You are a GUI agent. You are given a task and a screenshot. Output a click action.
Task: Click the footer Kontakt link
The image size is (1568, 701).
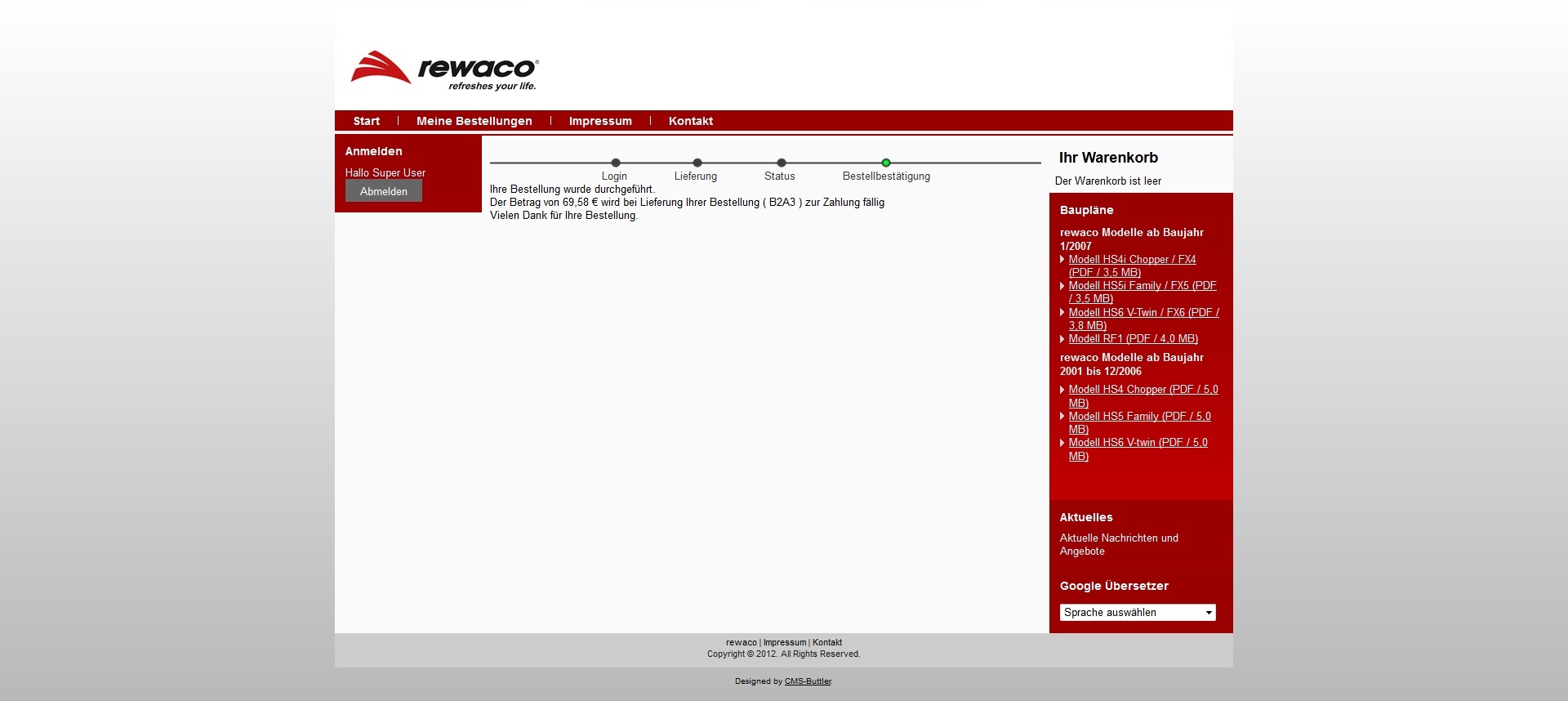826,642
